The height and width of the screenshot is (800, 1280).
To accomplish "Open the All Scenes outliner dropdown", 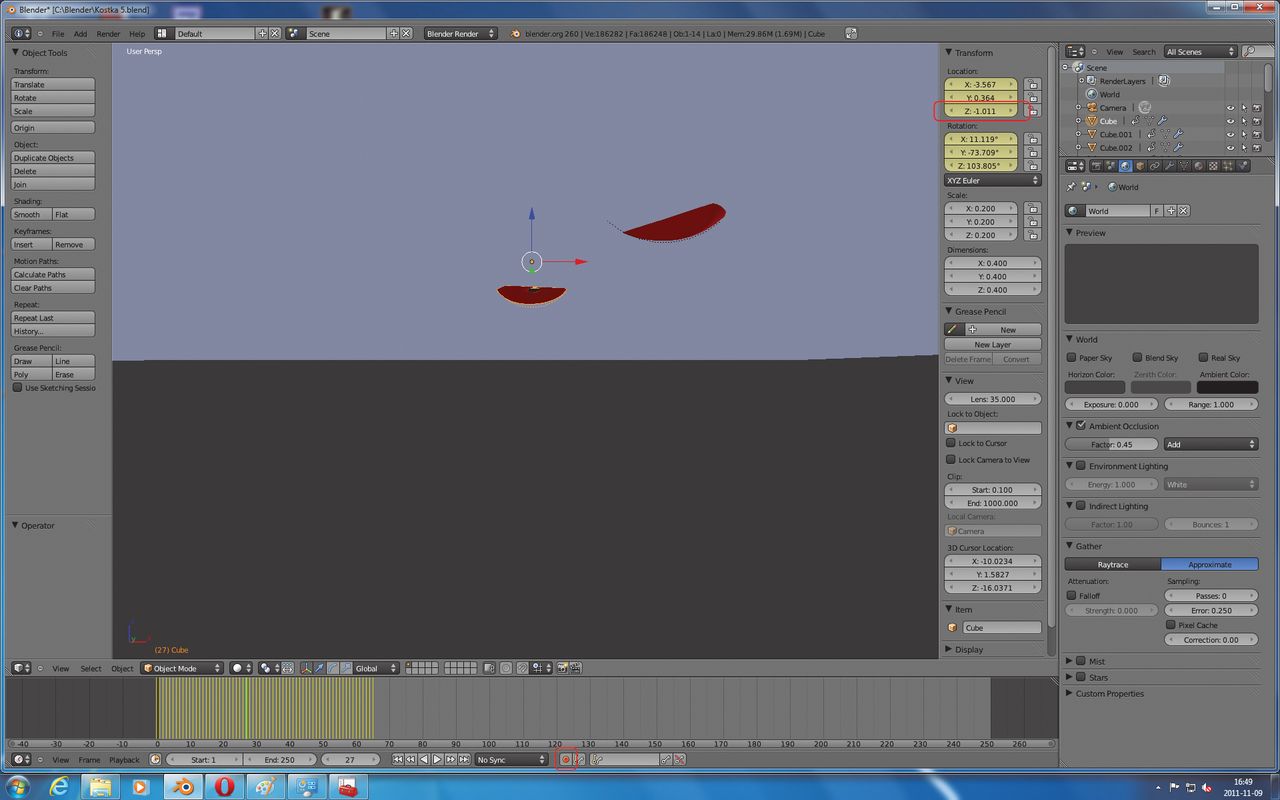I will [x=1200, y=52].
